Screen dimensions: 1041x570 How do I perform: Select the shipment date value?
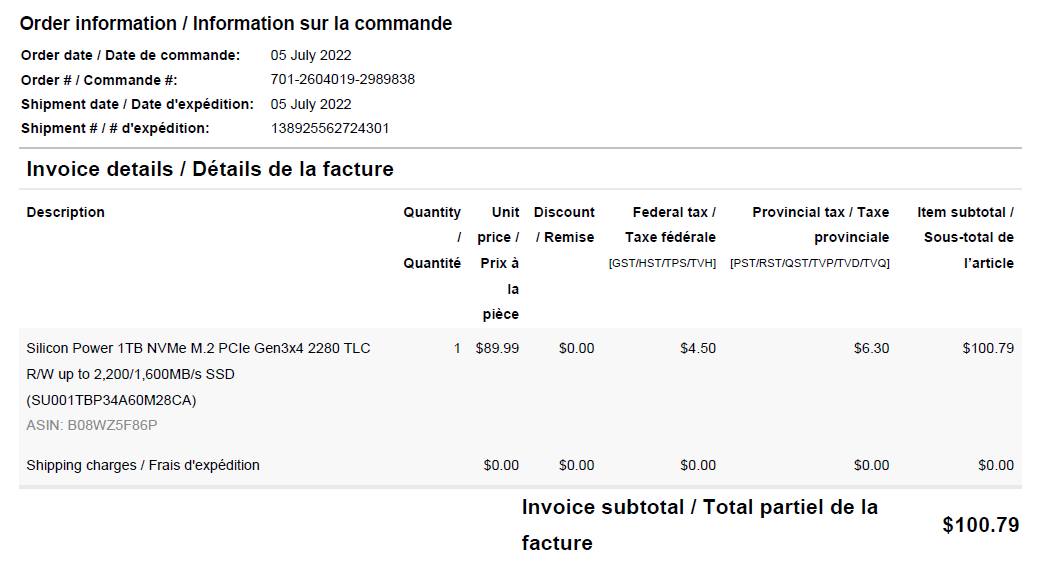click(311, 104)
